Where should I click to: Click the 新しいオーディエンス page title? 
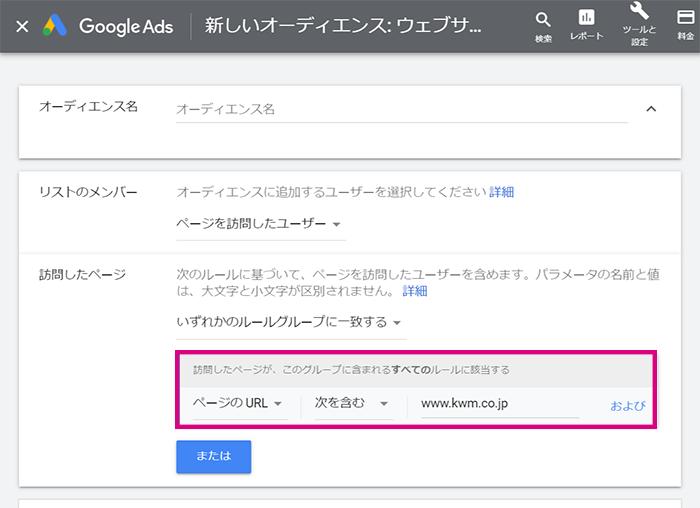coord(343,25)
